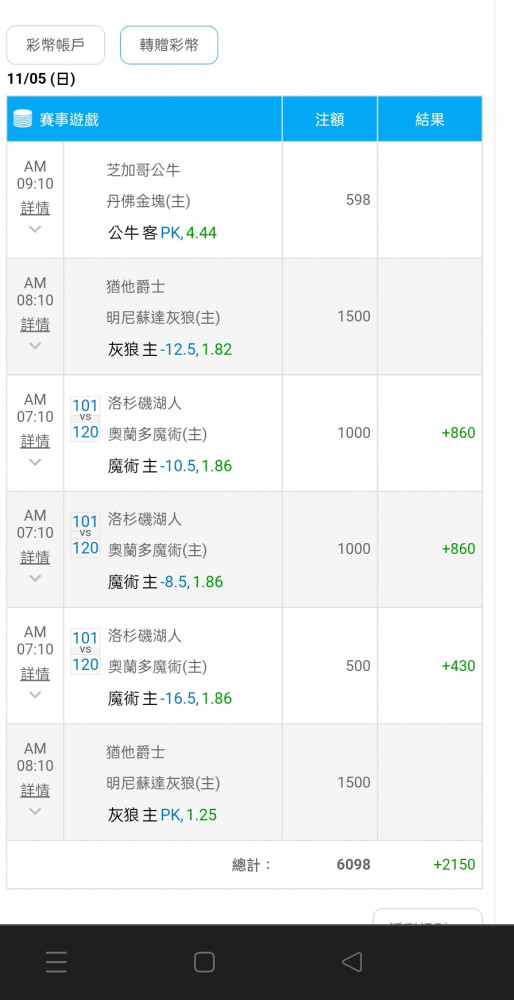Open the 詳情 link for the Timberwolves PK 1.25 bet
The height and width of the screenshot is (1000, 514).
[35, 790]
